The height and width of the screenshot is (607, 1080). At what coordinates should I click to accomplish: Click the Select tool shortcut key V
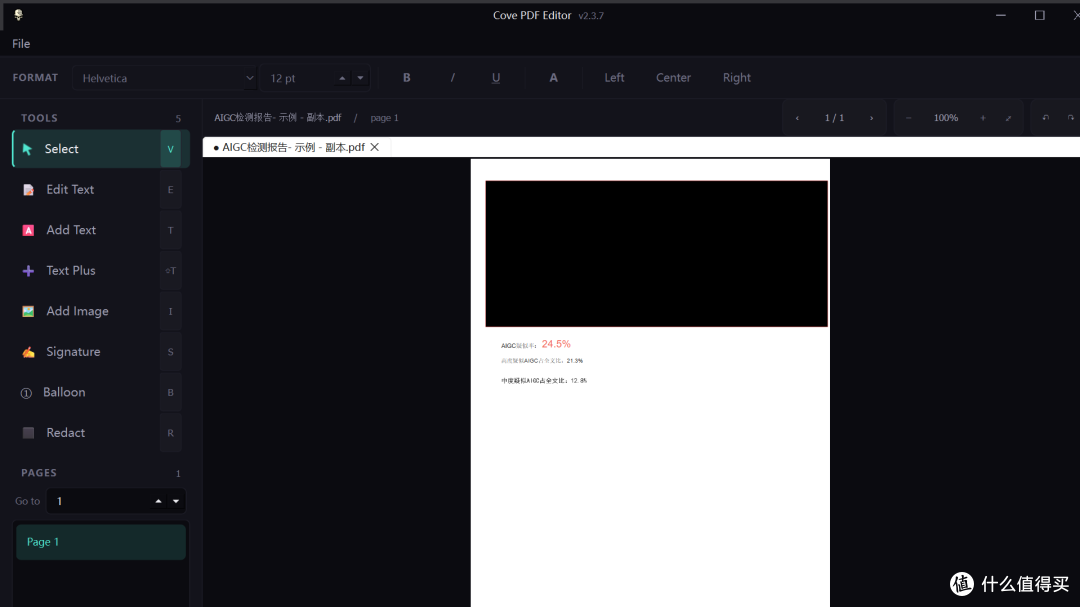(x=170, y=149)
